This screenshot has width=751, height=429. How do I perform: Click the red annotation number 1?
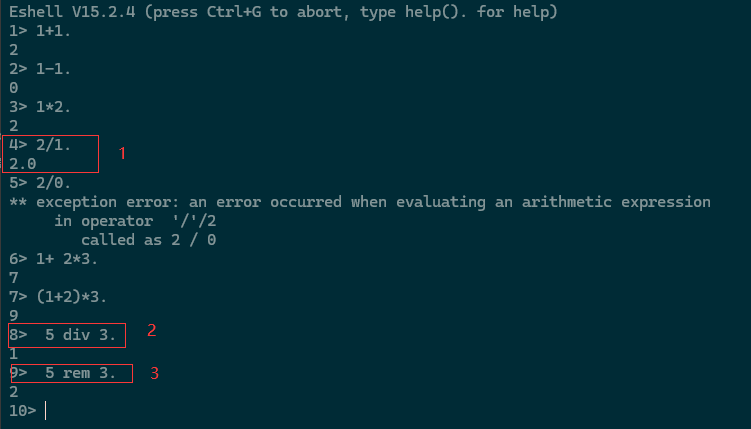[123, 154]
